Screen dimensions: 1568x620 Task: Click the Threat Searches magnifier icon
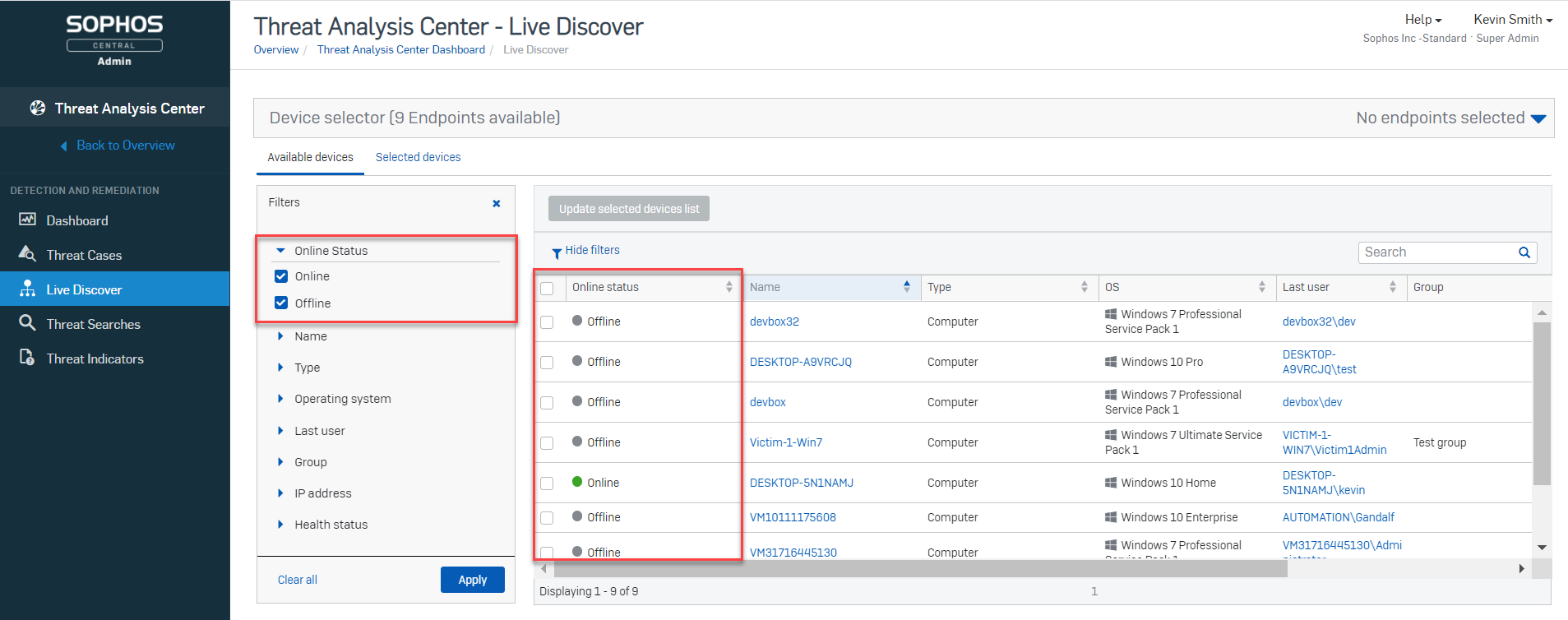click(x=28, y=323)
